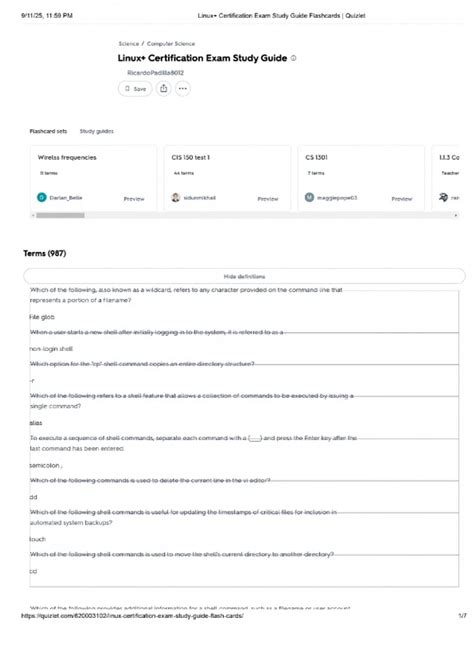Preview the CIS 150 test 1 set
The width and height of the screenshot is (474, 671).
(268, 199)
